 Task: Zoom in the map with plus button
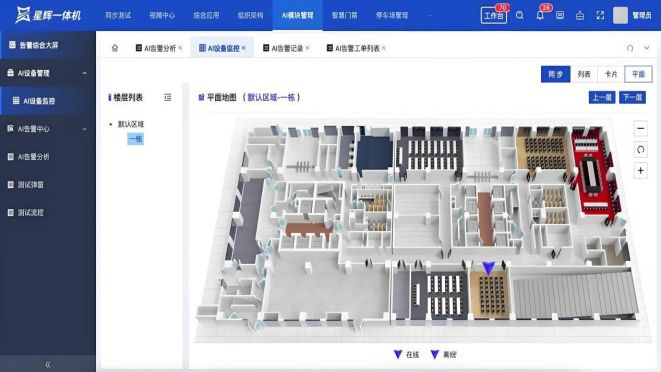(x=640, y=171)
